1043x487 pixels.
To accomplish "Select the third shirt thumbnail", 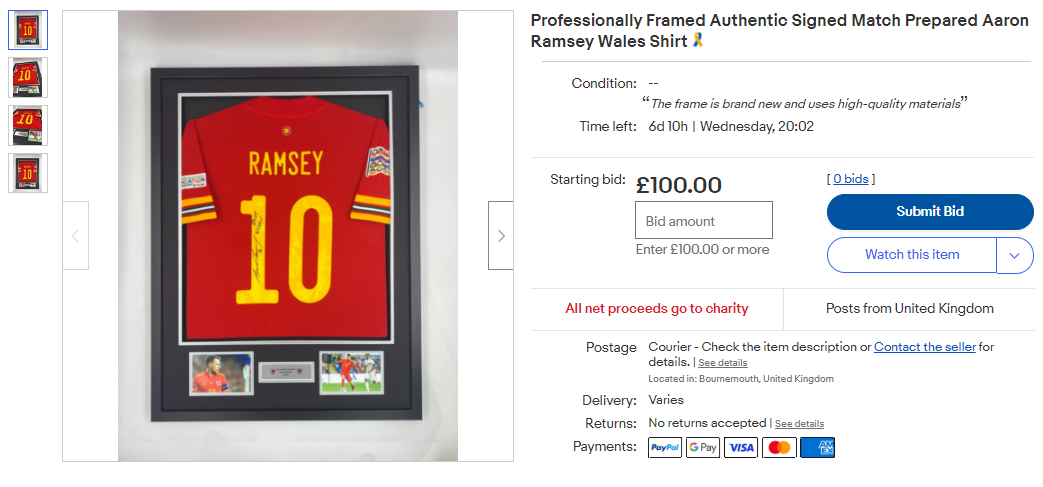I will (28, 126).
